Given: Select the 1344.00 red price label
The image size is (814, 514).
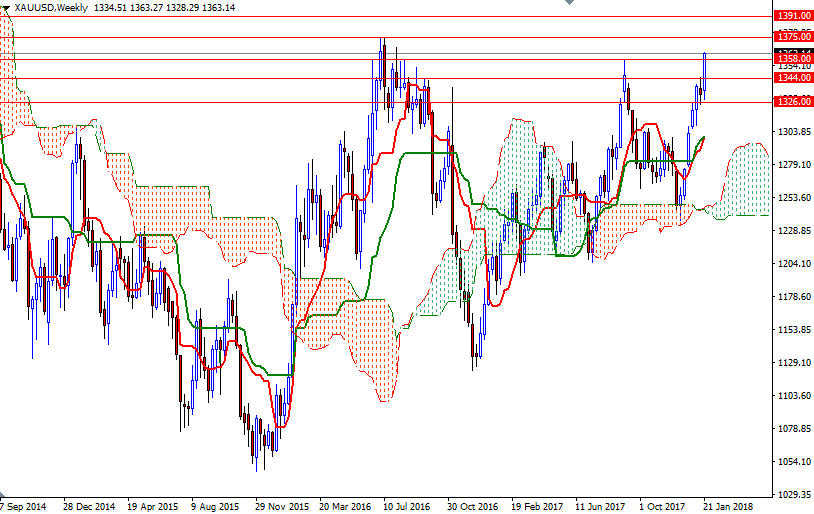Looking at the screenshot, I should point(792,78).
